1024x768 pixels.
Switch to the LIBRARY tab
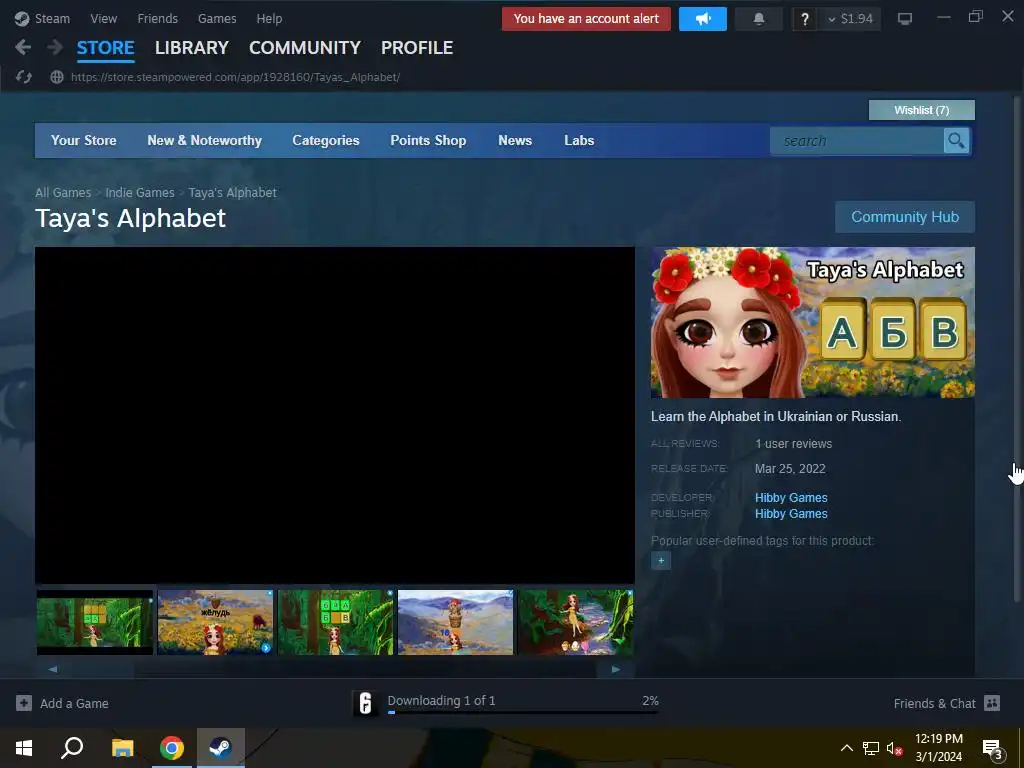(192, 48)
